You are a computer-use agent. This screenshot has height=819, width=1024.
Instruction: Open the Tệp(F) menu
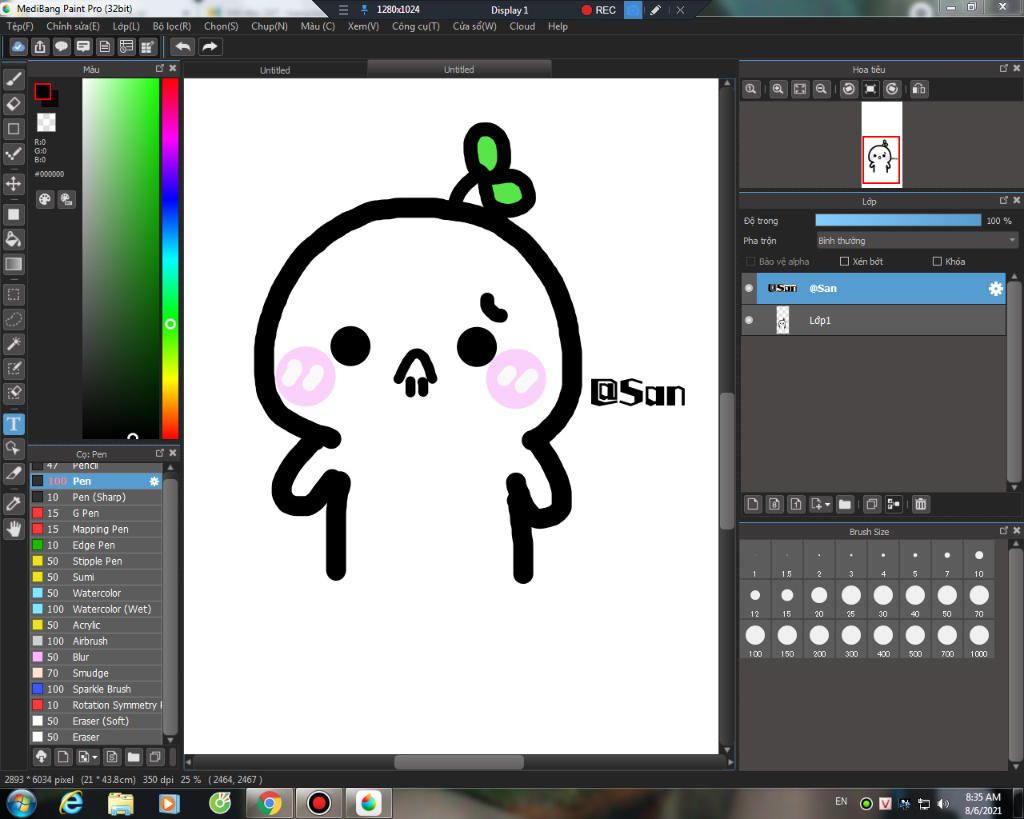(x=20, y=27)
